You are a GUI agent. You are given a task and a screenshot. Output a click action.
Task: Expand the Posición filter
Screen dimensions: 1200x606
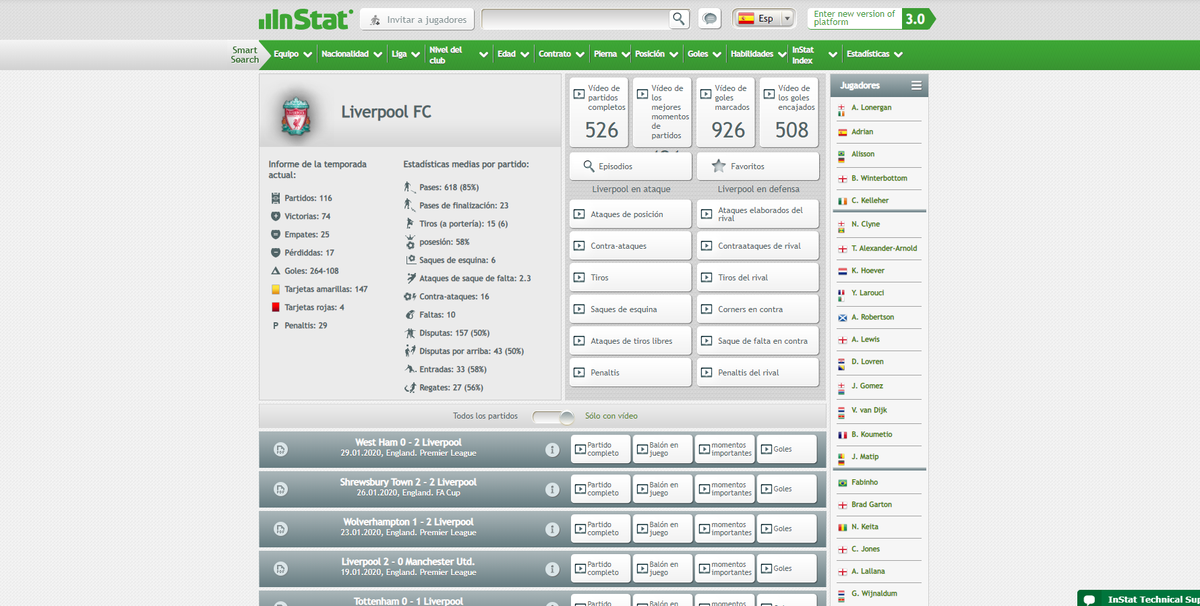pos(656,54)
